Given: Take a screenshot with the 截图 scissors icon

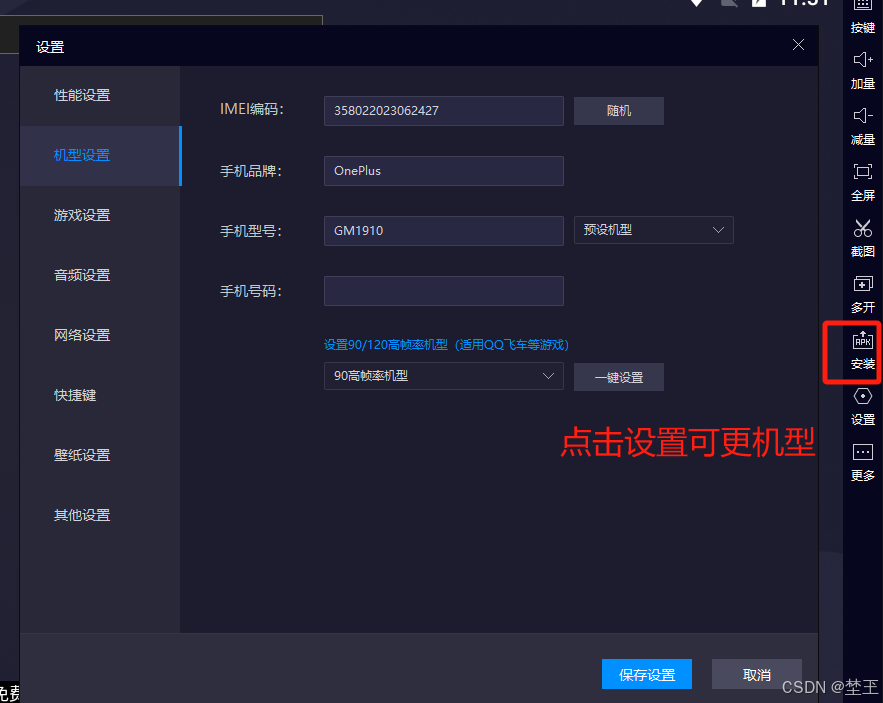Looking at the screenshot, I should pyautogui.click(x=862, y=238).
